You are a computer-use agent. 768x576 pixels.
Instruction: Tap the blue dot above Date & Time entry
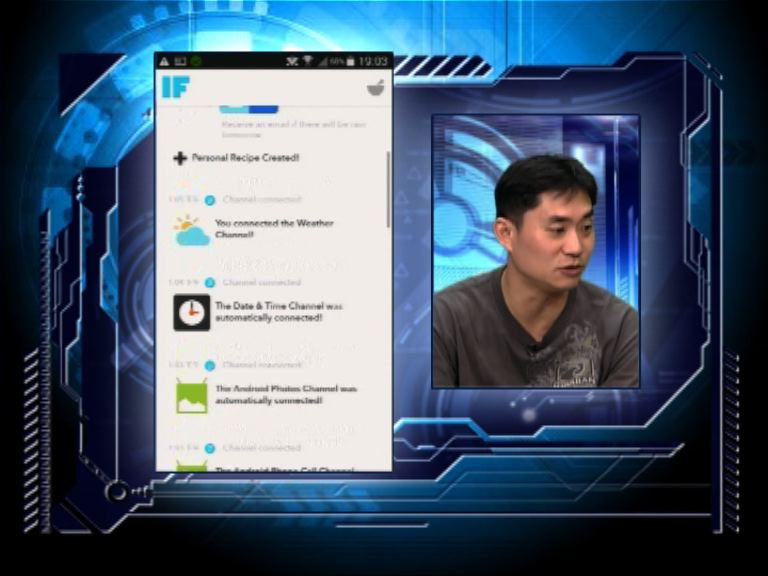coord(210,283)
